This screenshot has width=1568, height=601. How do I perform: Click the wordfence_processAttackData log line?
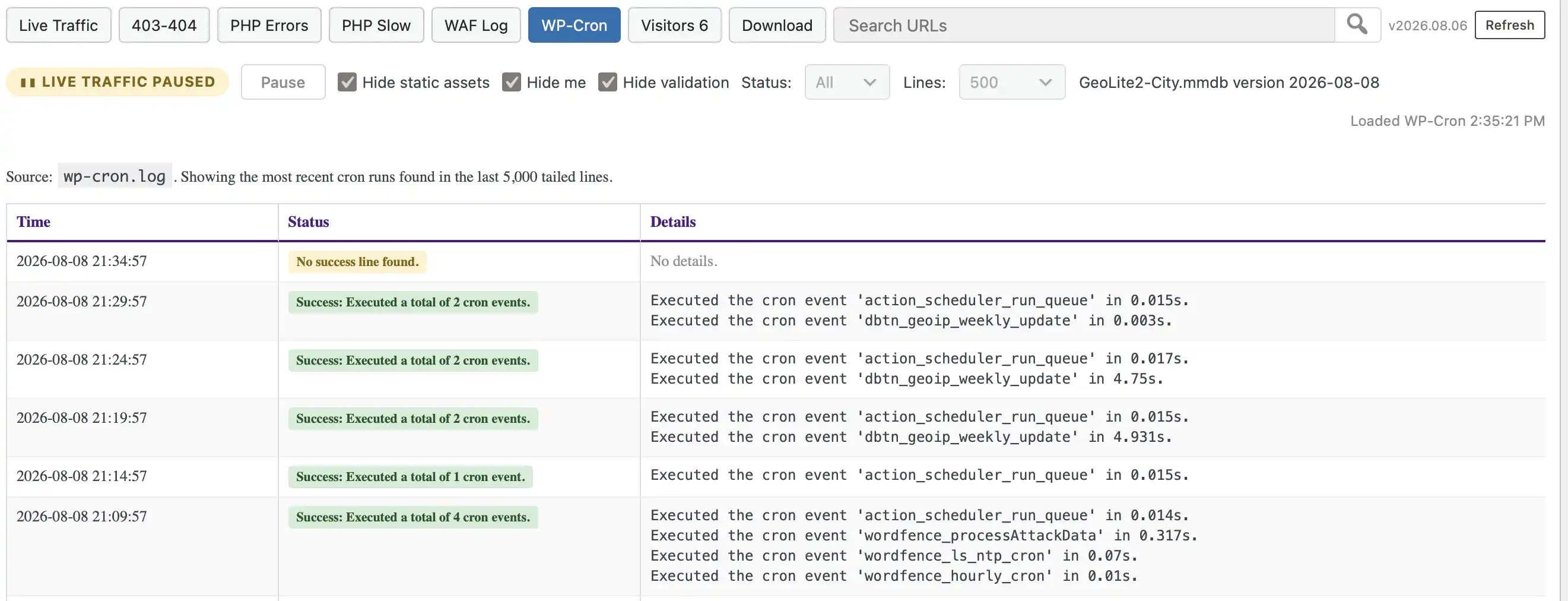coord(923,536)
